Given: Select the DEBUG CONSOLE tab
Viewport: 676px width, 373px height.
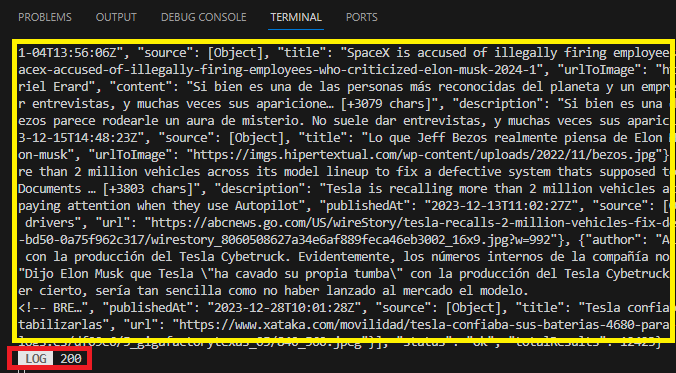Looking at the screenshot, I should point(203,17).
